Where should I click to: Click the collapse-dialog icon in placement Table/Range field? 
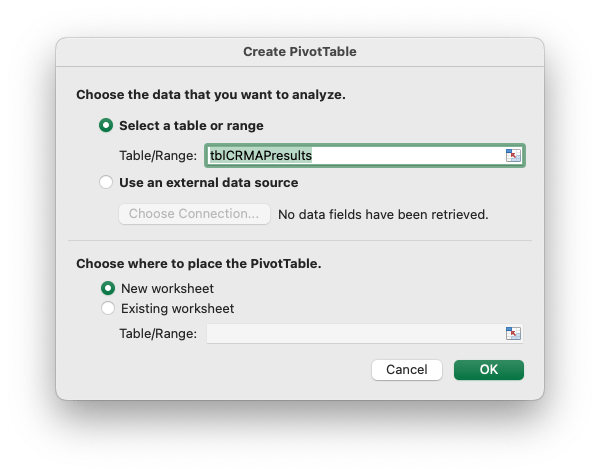513,334
